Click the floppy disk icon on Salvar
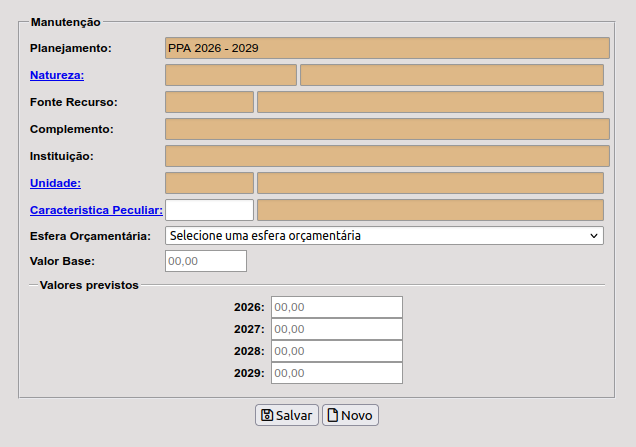Screen dimensions: 636x447 [267, 415]
